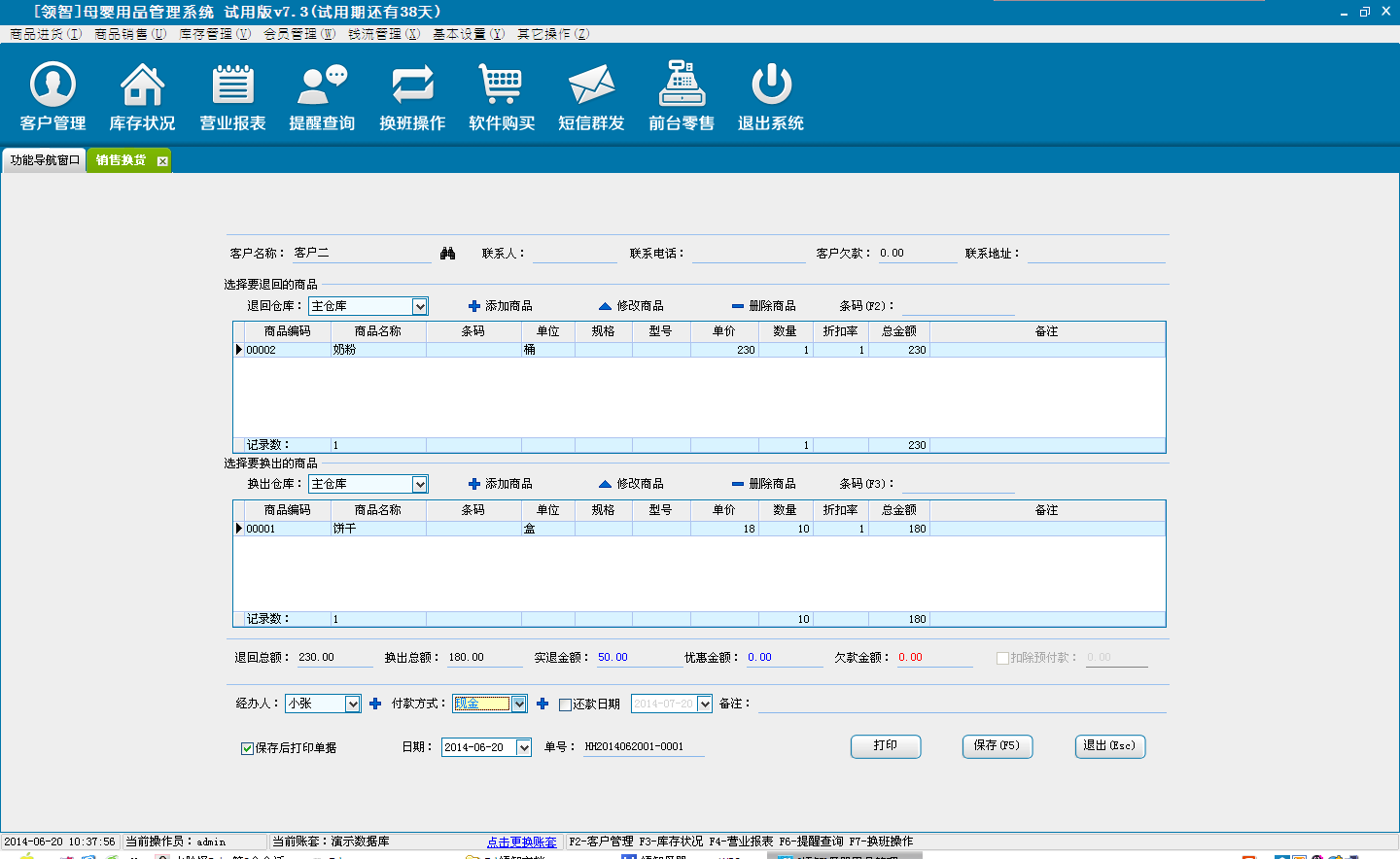Click the 点击更换账套 link

[521, 842]
